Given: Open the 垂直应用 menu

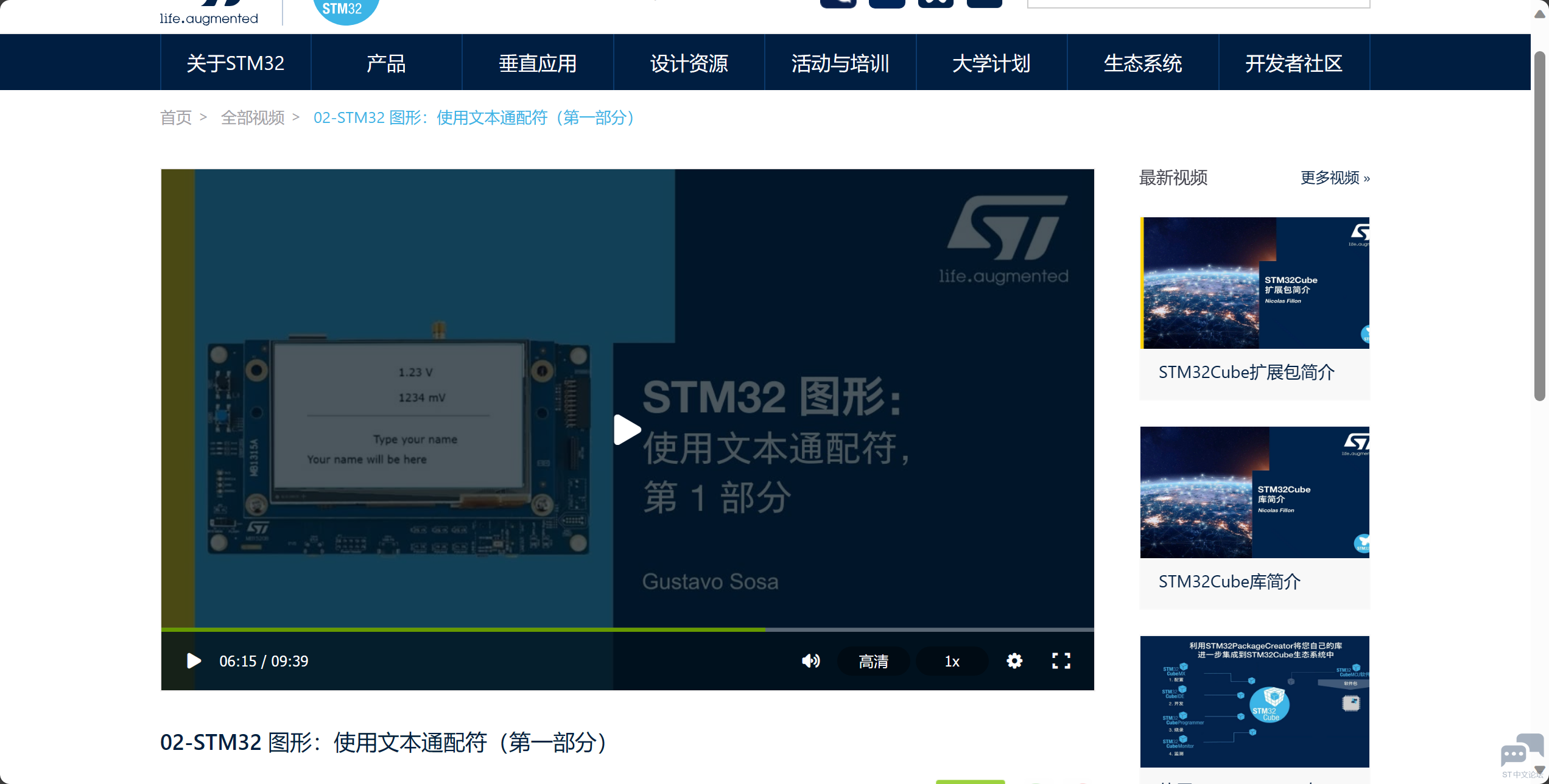Looking at the screenshot, I should [x=538, y=63].
